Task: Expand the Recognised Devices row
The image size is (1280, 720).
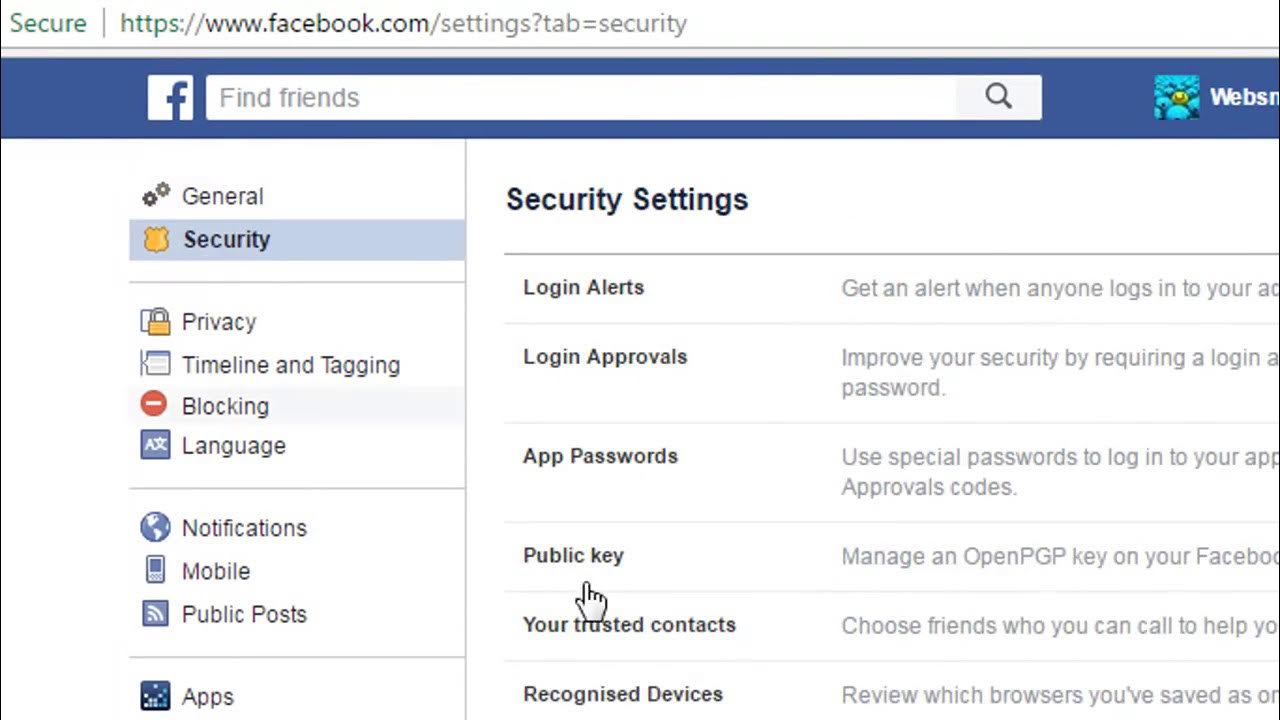Action: 622,694
